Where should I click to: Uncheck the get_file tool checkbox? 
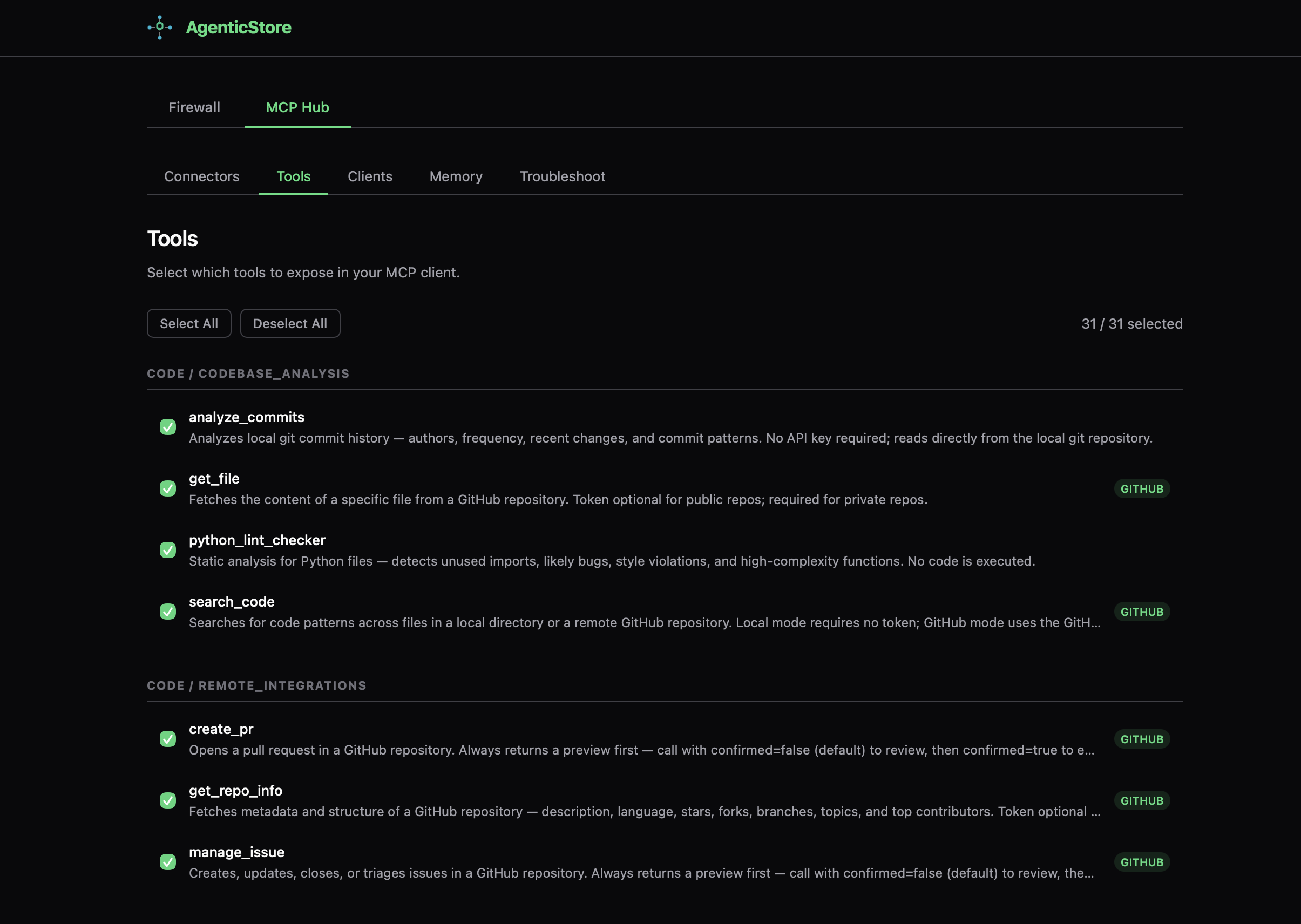(168, 489)
